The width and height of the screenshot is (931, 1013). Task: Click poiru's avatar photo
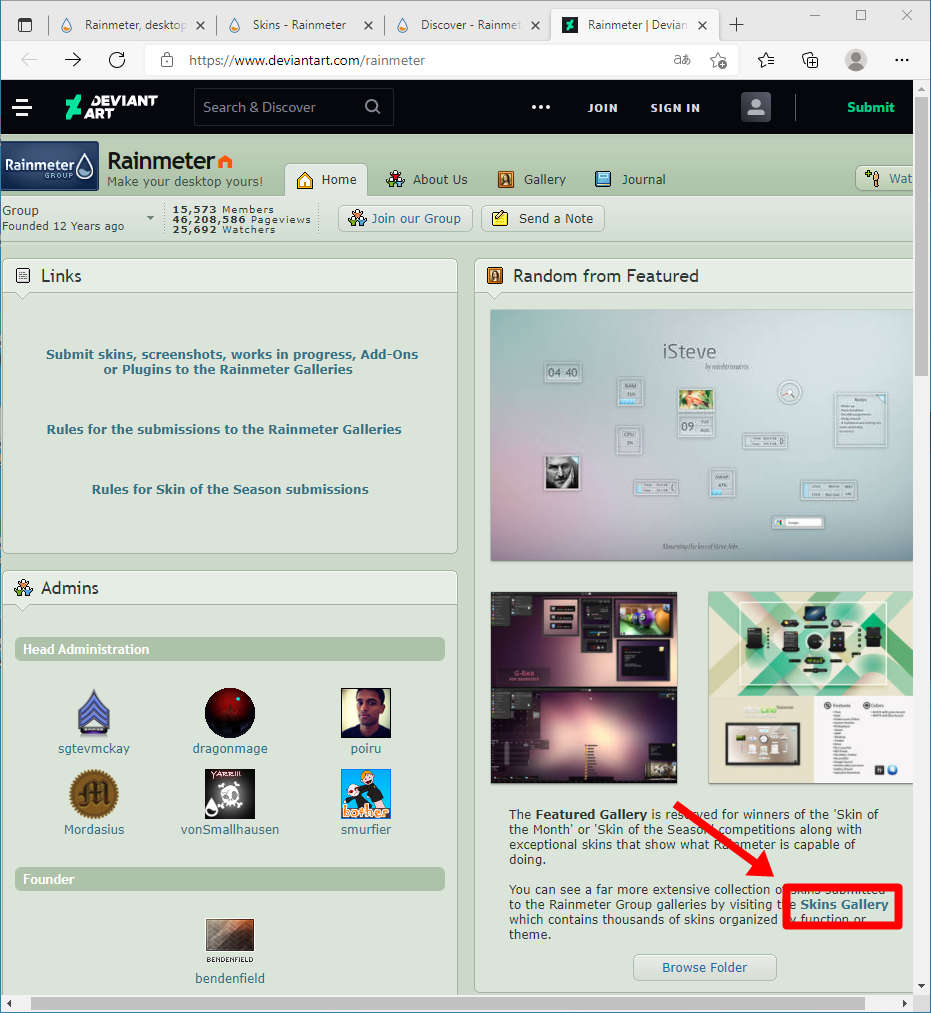tap(366, 713)
